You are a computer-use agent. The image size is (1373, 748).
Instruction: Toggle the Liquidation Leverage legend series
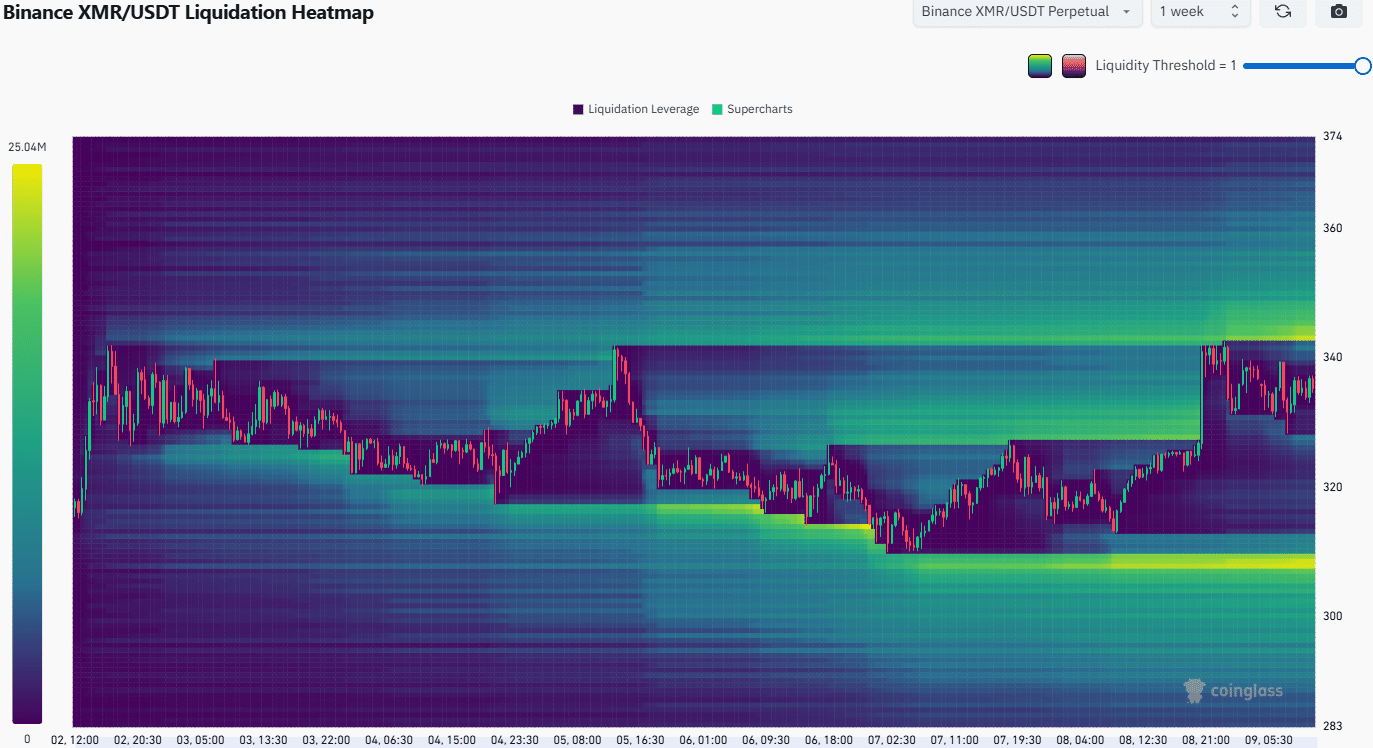[x=643, y=109]
